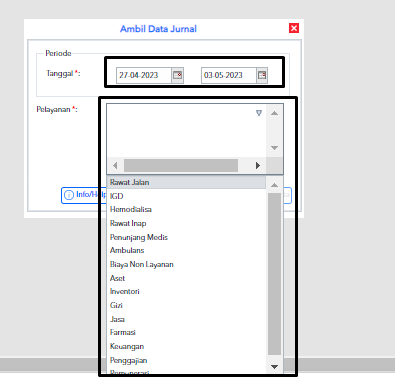The image size is (395, 380).
Task: Click inside the Pelayanan selection box
Action: (186, 131)
